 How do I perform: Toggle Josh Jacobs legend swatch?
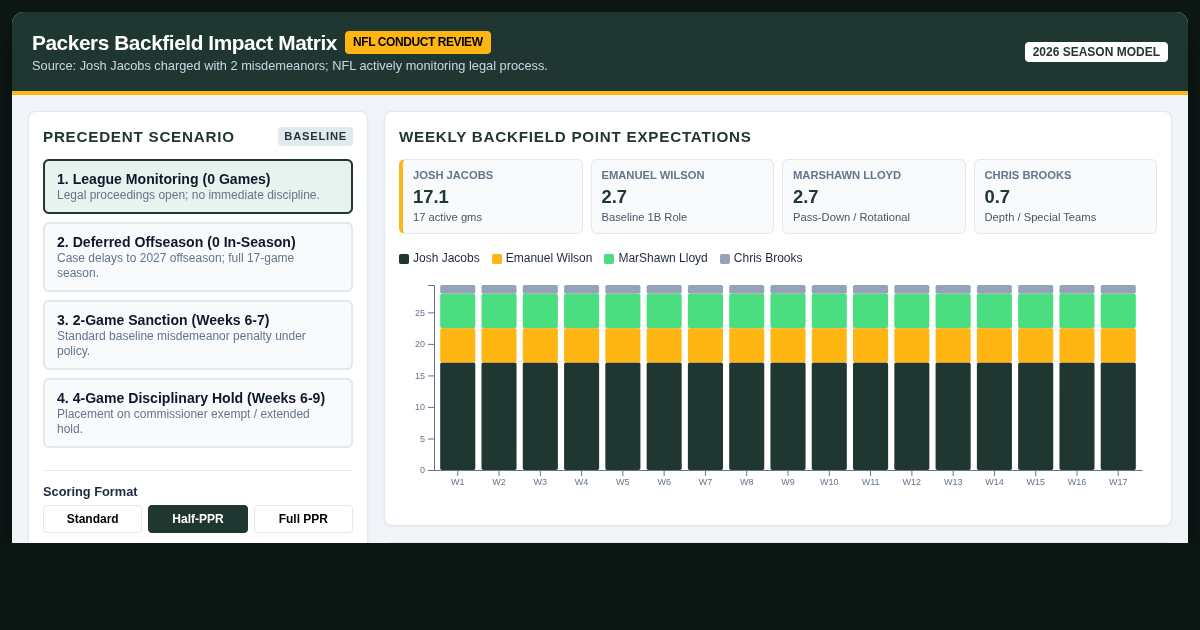pos(404,259)
